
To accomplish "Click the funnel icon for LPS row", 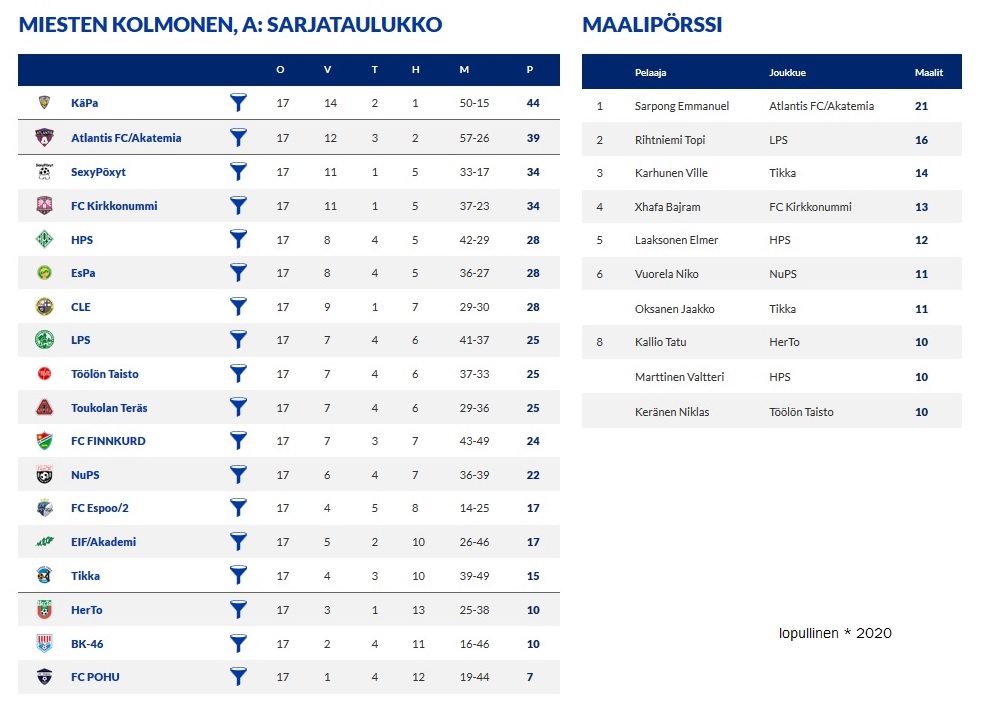I will [x=238, y=340].
